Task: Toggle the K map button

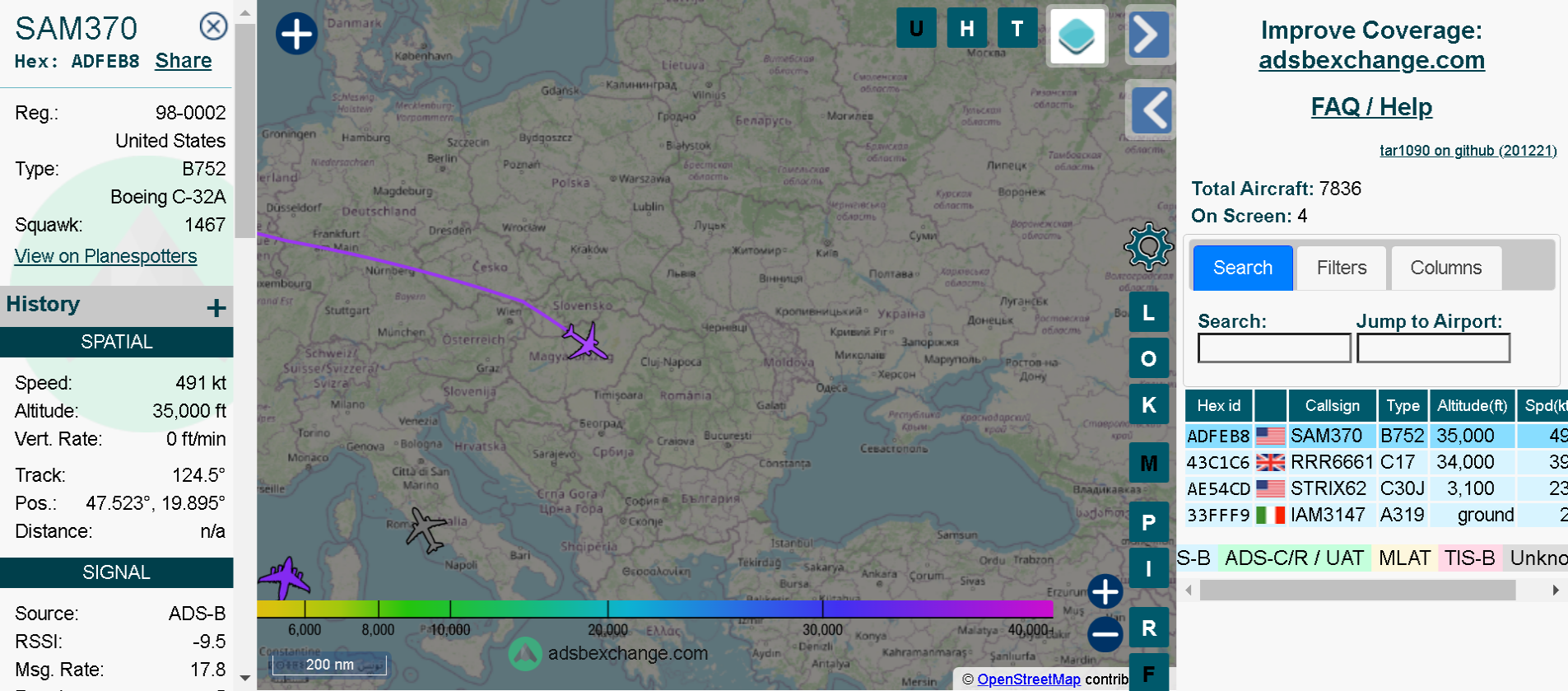Action: tap(1148, 405)
